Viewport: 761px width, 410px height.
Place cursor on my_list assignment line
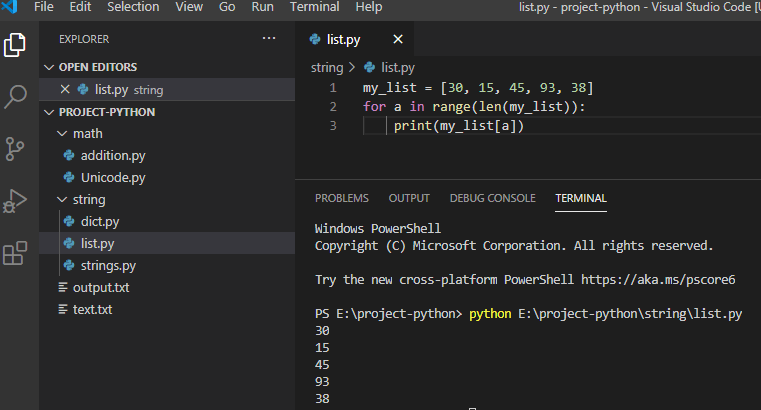coord(478,88)
